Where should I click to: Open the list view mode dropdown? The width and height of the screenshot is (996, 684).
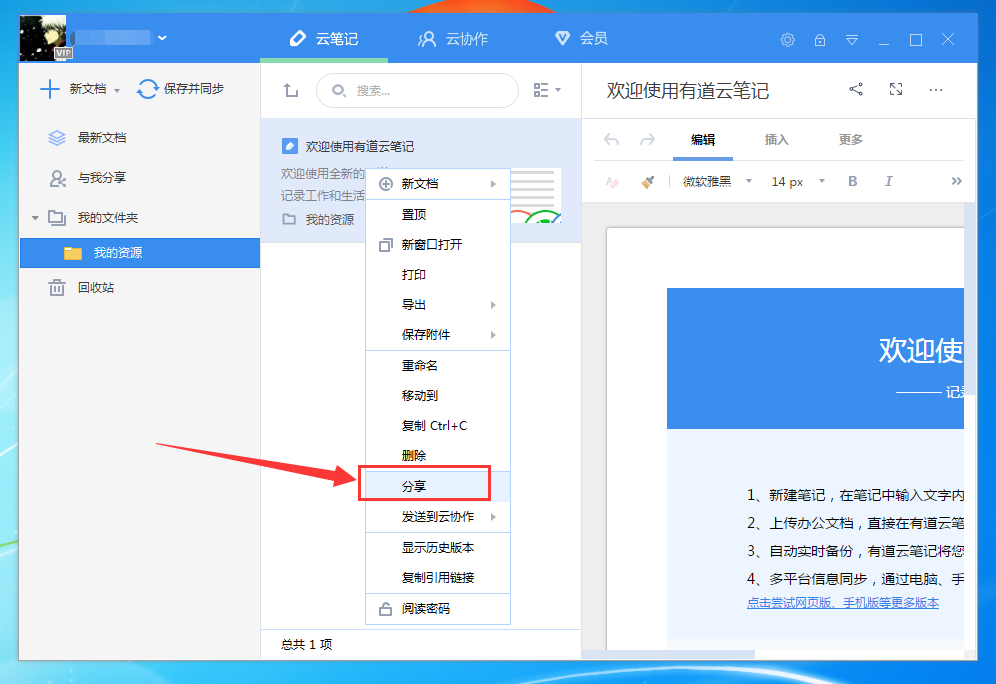547,90
